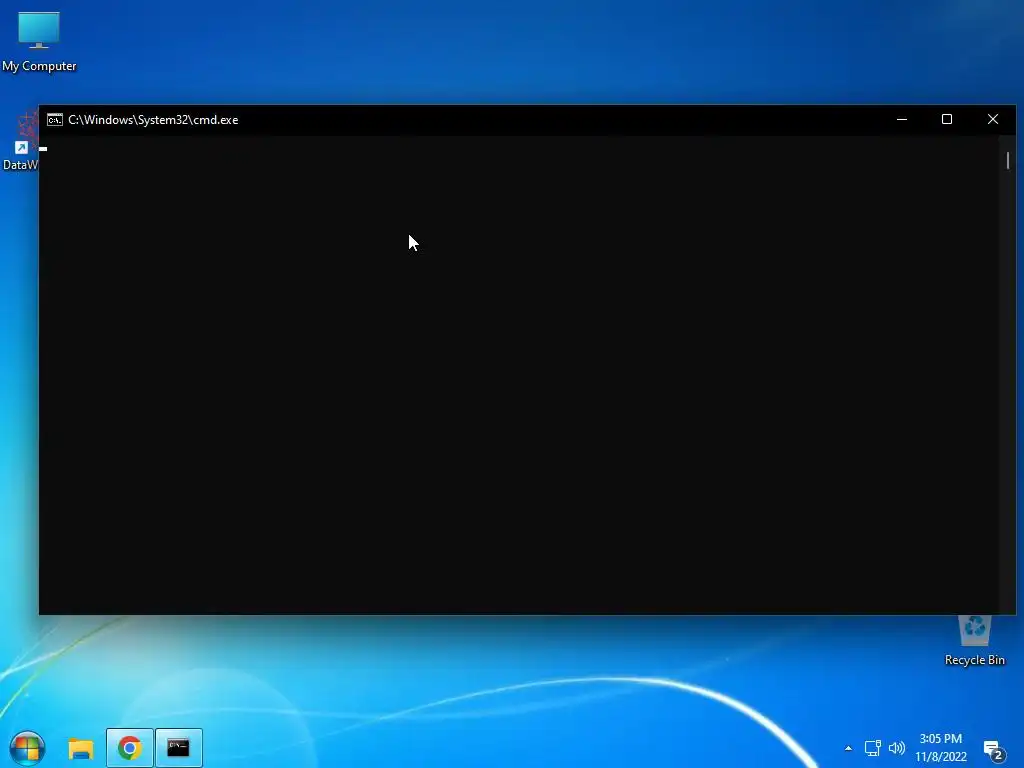This screenshot has height=768, width=1024.
Task: Select the Recycle Bin desktop icon
Action: coord(974,641)
